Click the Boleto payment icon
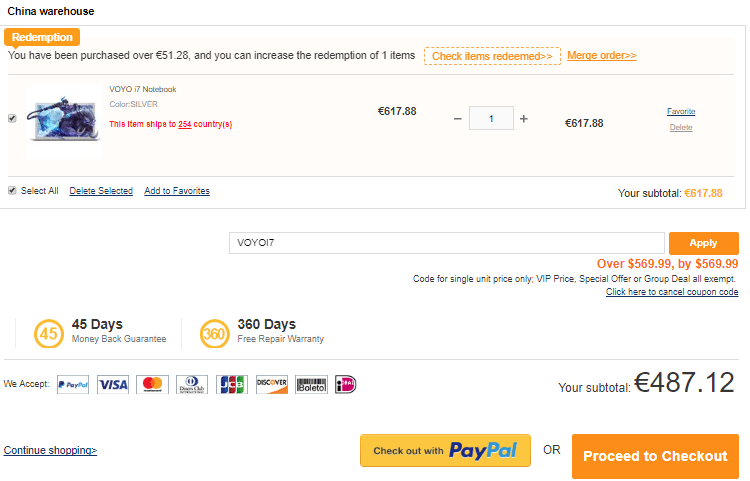The height and width of the screenshot is (481, 750). pos(311,384)
